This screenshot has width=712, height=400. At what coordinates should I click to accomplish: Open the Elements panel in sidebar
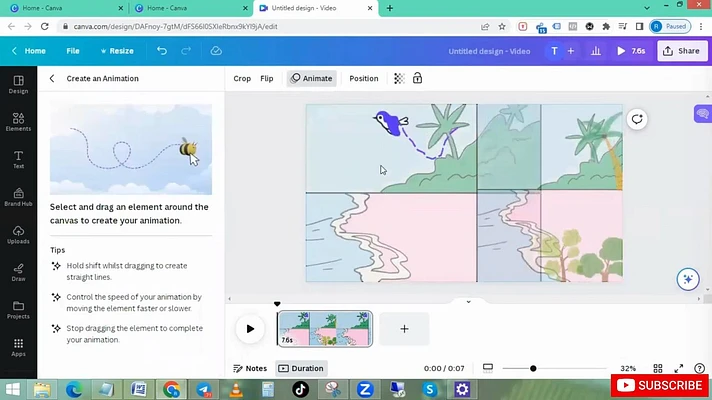[18, 122]
